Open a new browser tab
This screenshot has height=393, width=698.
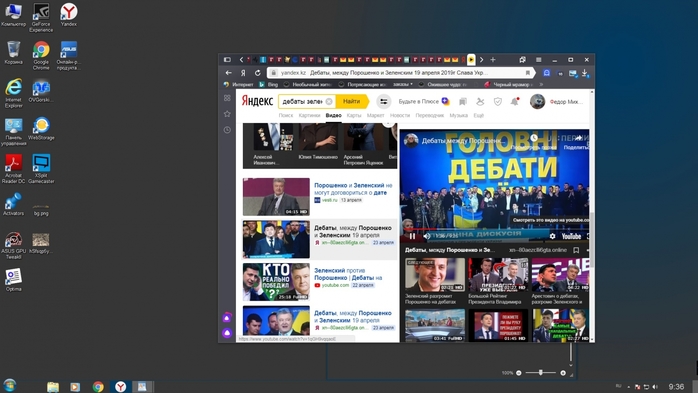(493, 60)
